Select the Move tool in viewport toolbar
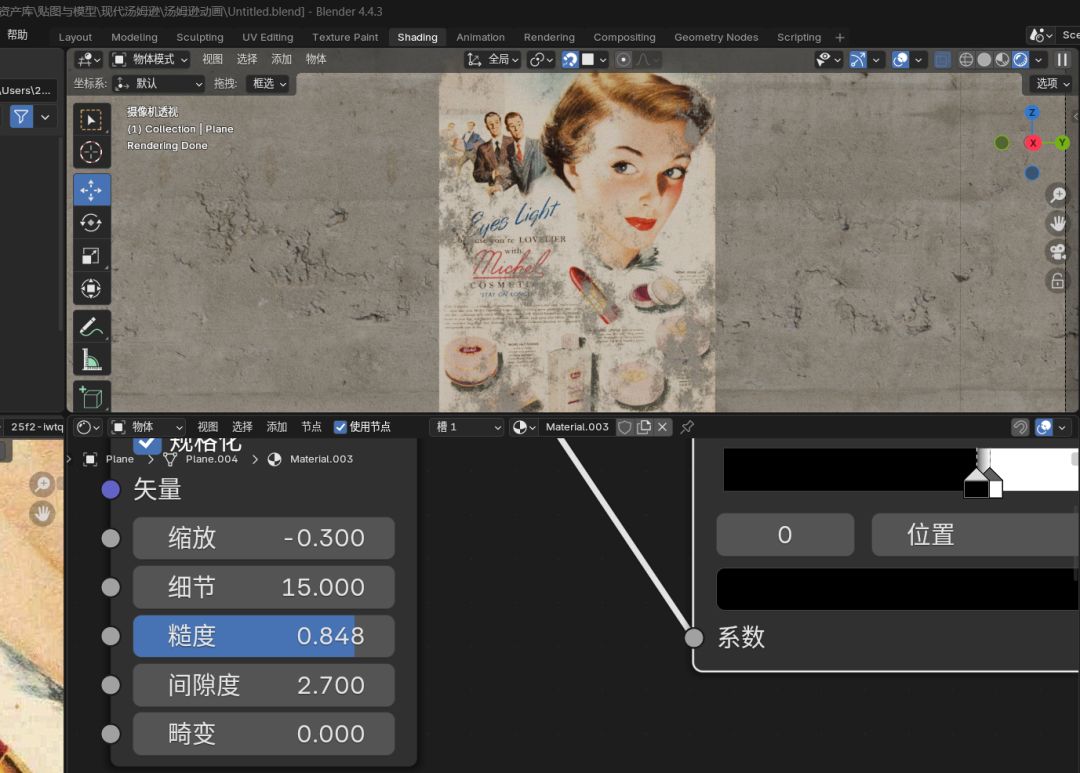 91,189
